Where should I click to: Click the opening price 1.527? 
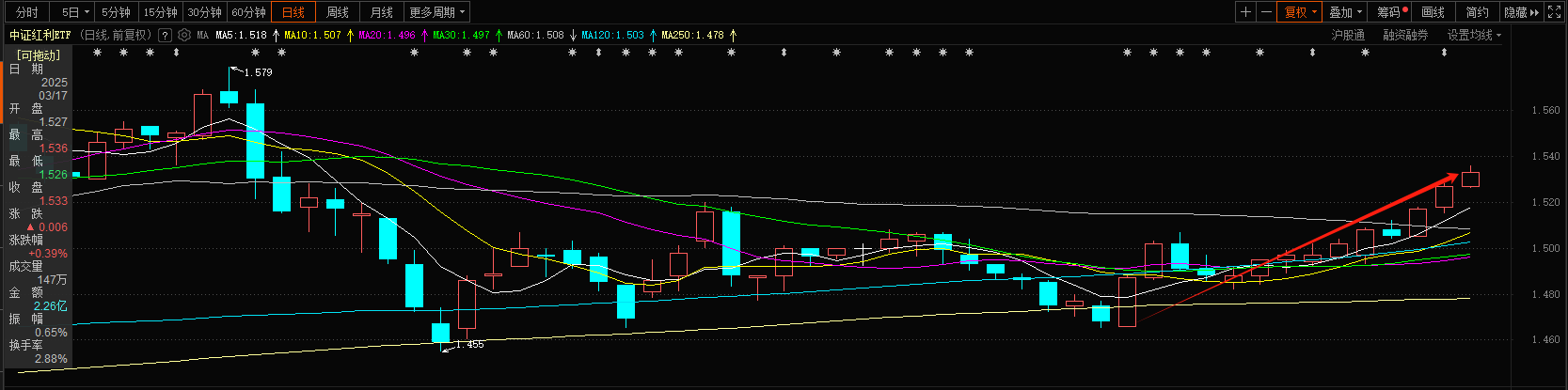53,122
